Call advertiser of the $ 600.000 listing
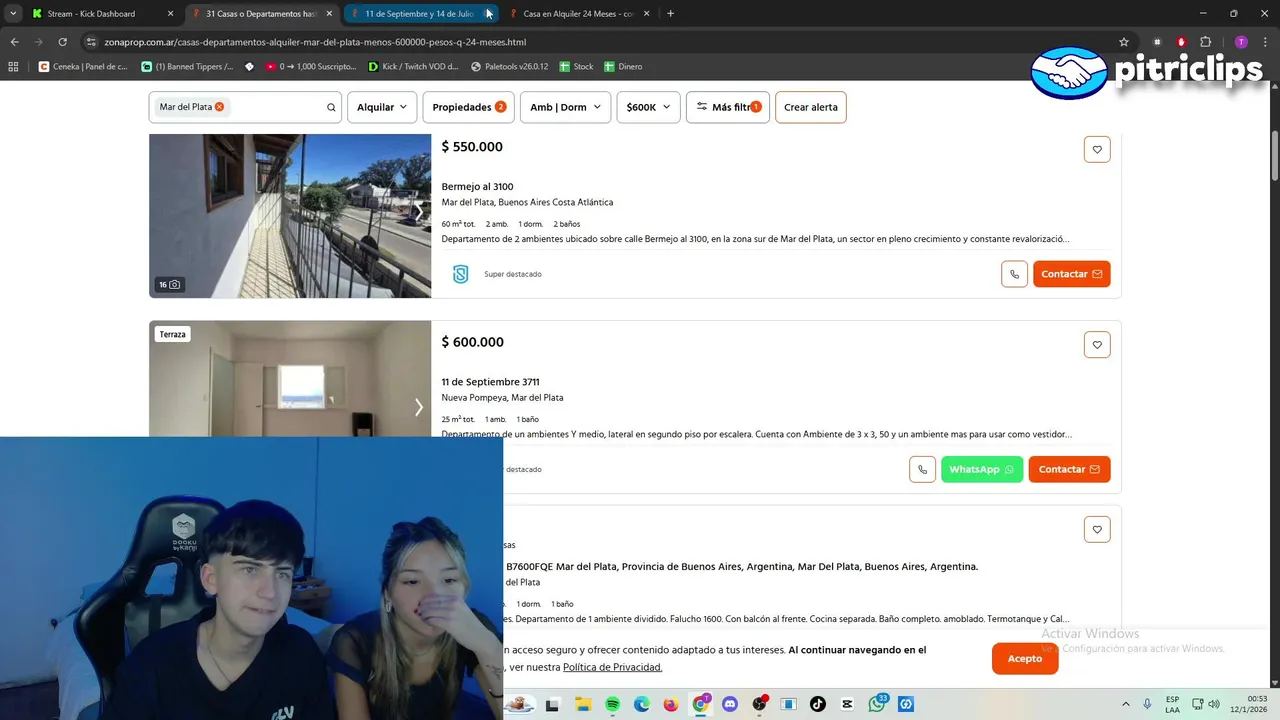The image size is (1280, 720). (x=922, y=469)
